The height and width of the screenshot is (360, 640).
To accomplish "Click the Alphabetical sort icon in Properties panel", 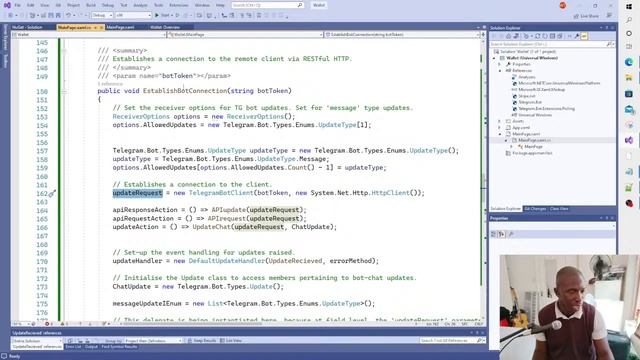I will click(502, 234).
